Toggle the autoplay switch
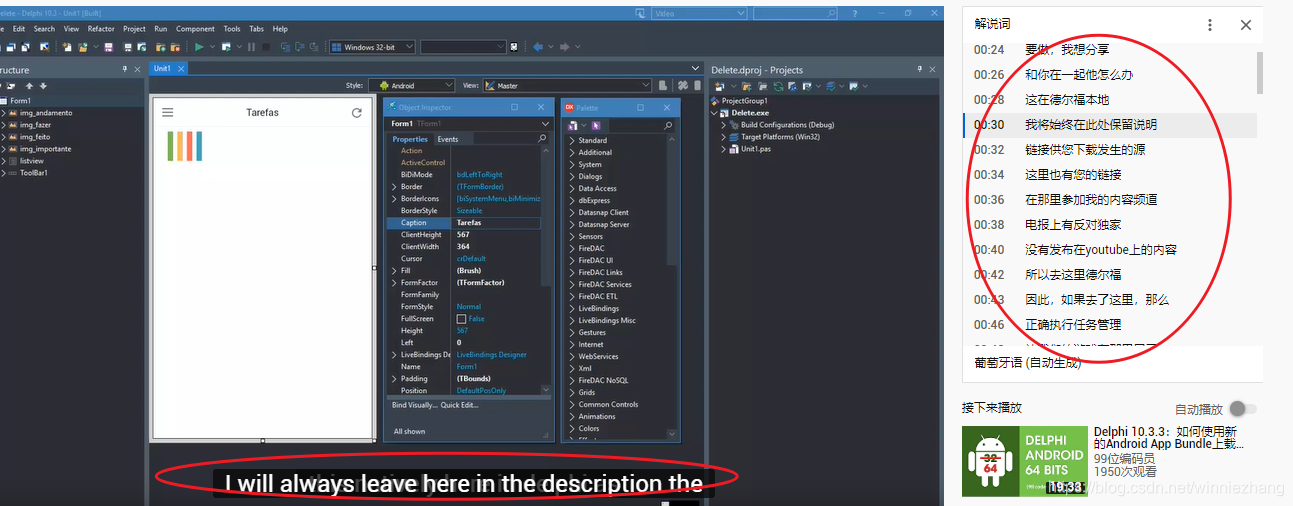Image resolution: width=1293 pixels, height=506 pixels. [1243, 409]
